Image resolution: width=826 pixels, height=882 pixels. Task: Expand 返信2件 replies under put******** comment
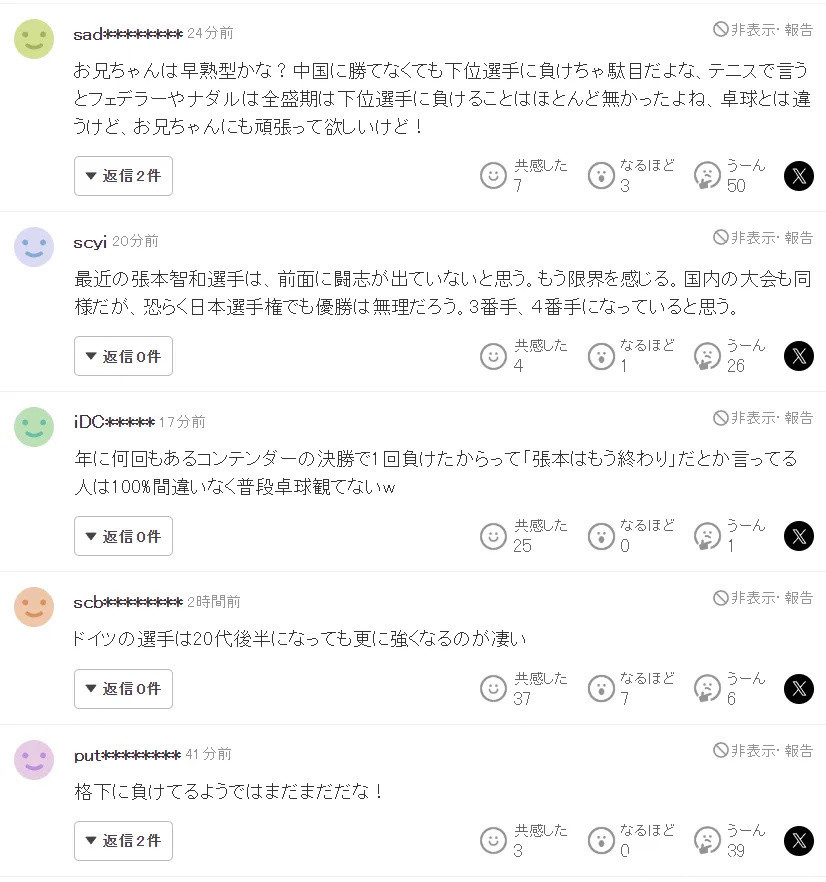123,841
